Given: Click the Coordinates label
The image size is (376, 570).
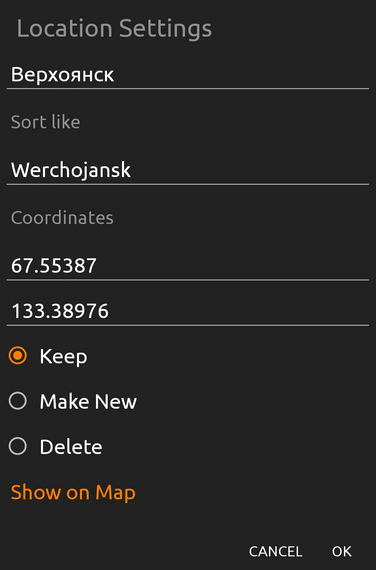Looking at the screenshot, I should click(x=62, y=218).
